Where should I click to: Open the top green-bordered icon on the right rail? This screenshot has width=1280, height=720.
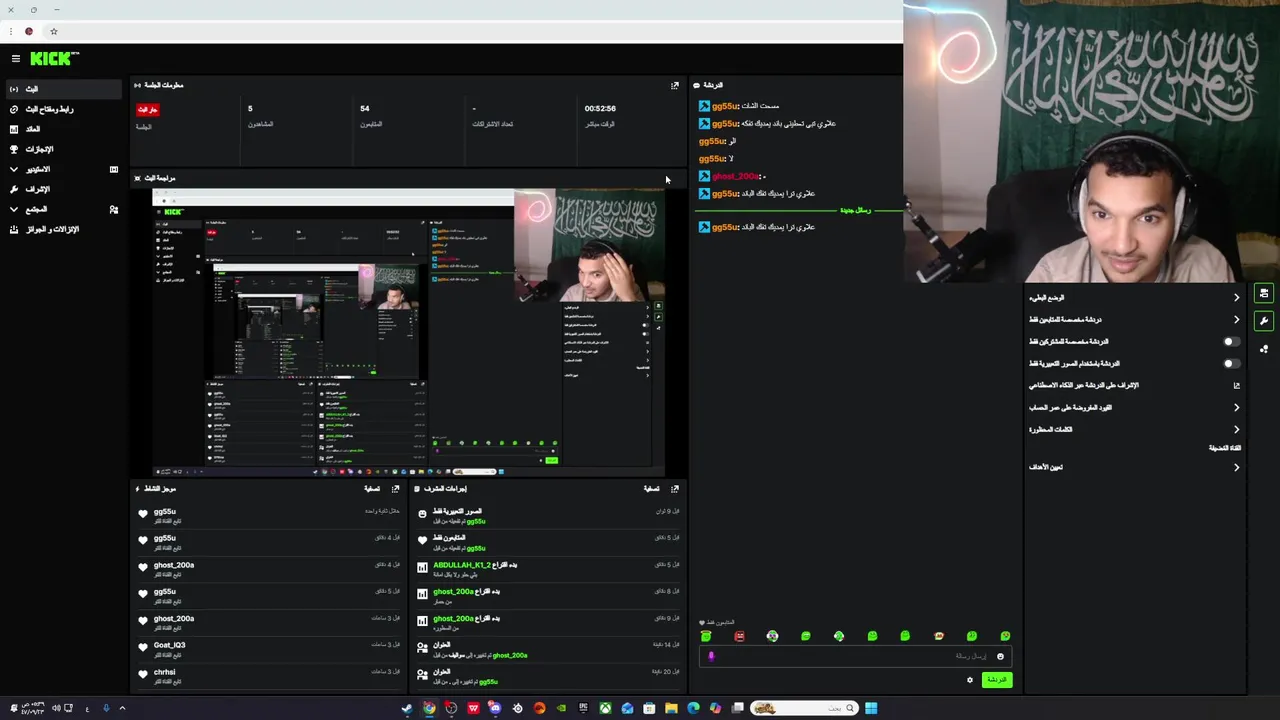(x=1264, y=294)
